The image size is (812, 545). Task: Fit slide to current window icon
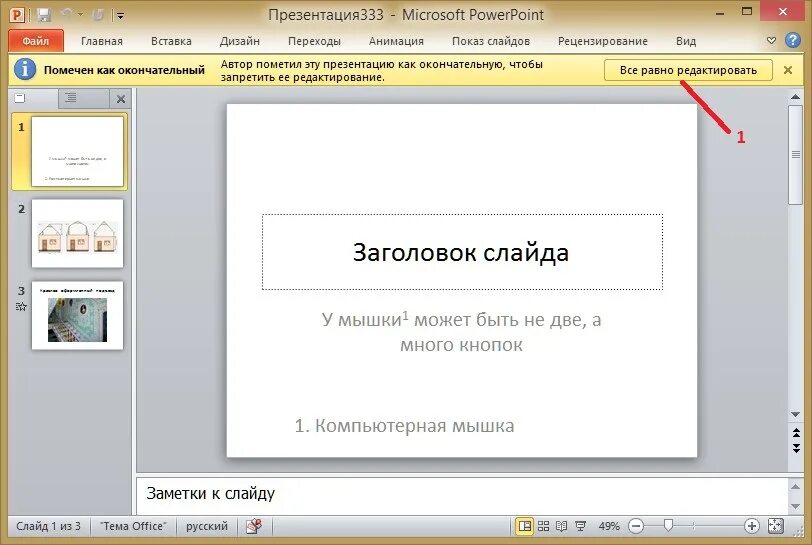(775, 526)
